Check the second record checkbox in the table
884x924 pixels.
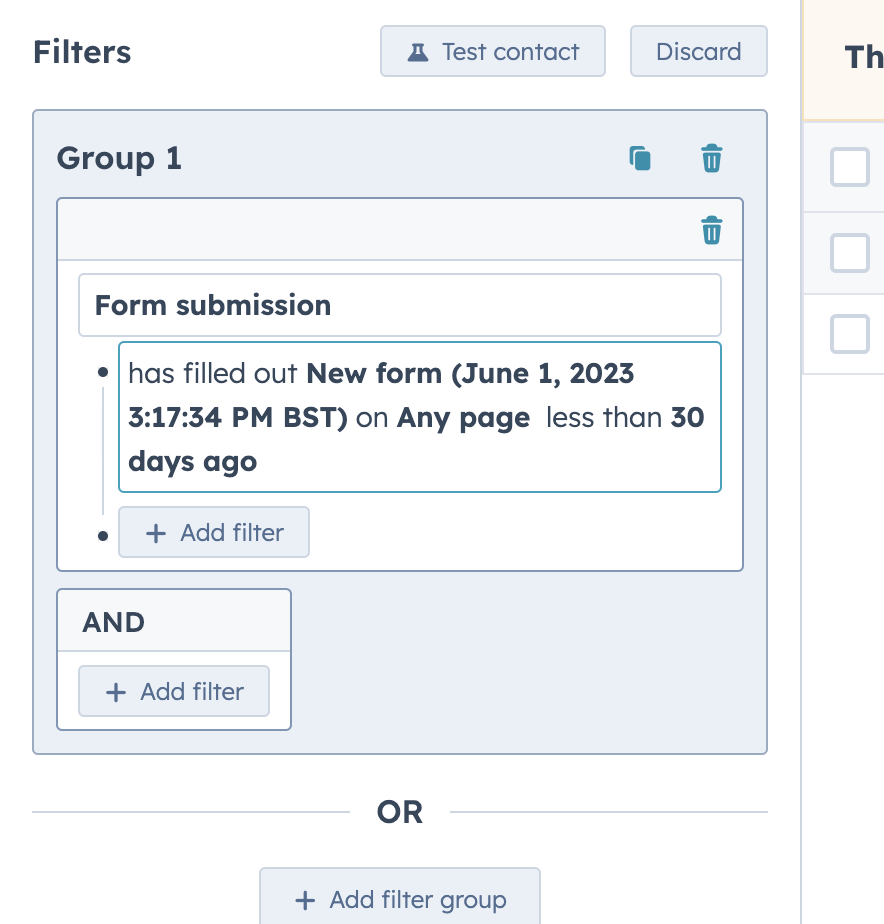(x=850, y=253)
